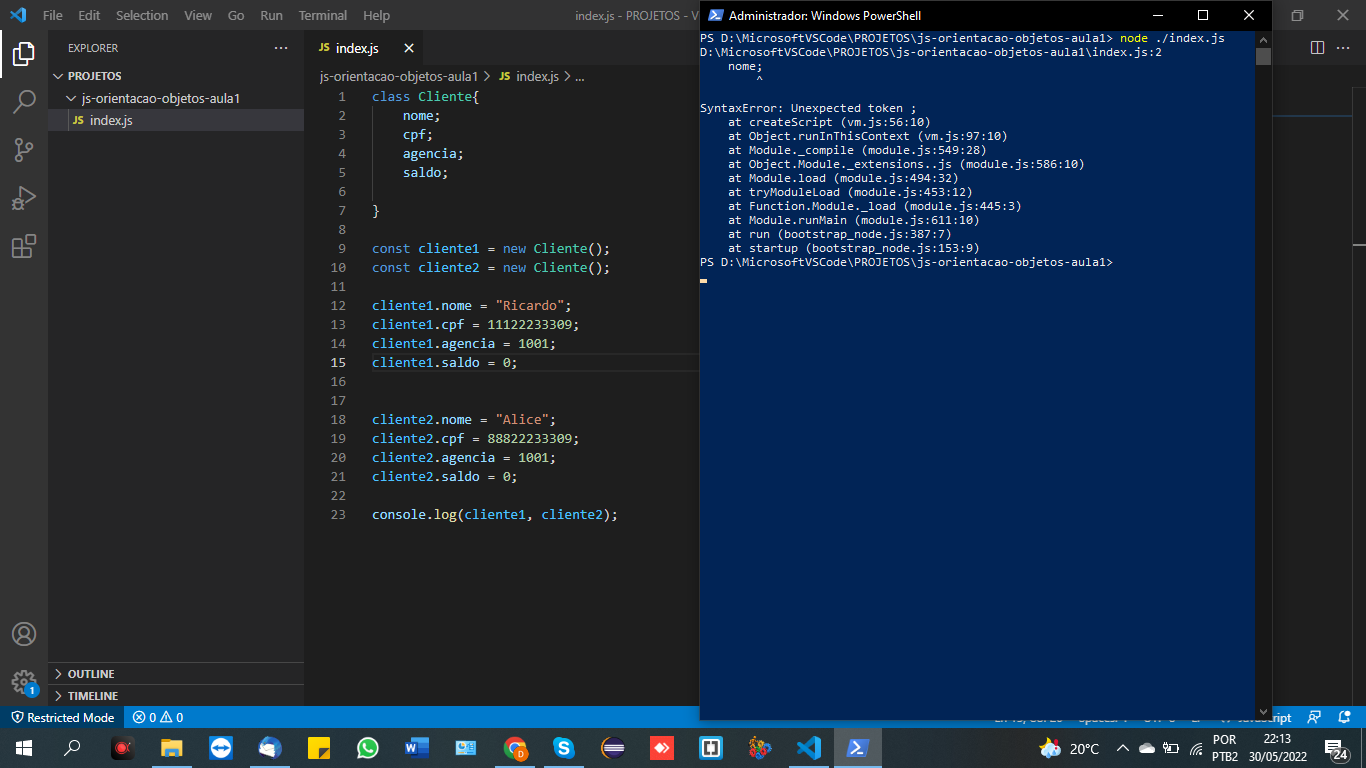Click the Split Editor Right icon
This screenshot has width=1366, height=768.
[1317, 48]
